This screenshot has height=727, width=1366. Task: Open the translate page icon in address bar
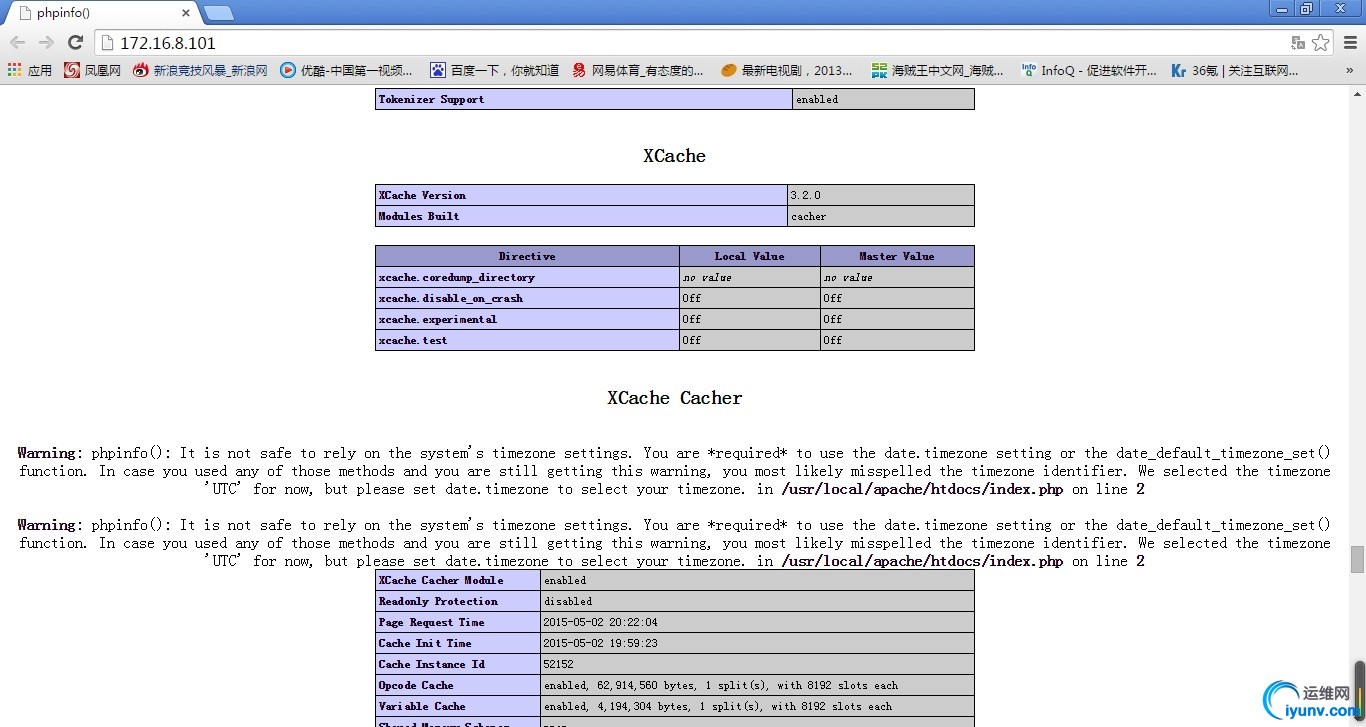pos(1298,43)
